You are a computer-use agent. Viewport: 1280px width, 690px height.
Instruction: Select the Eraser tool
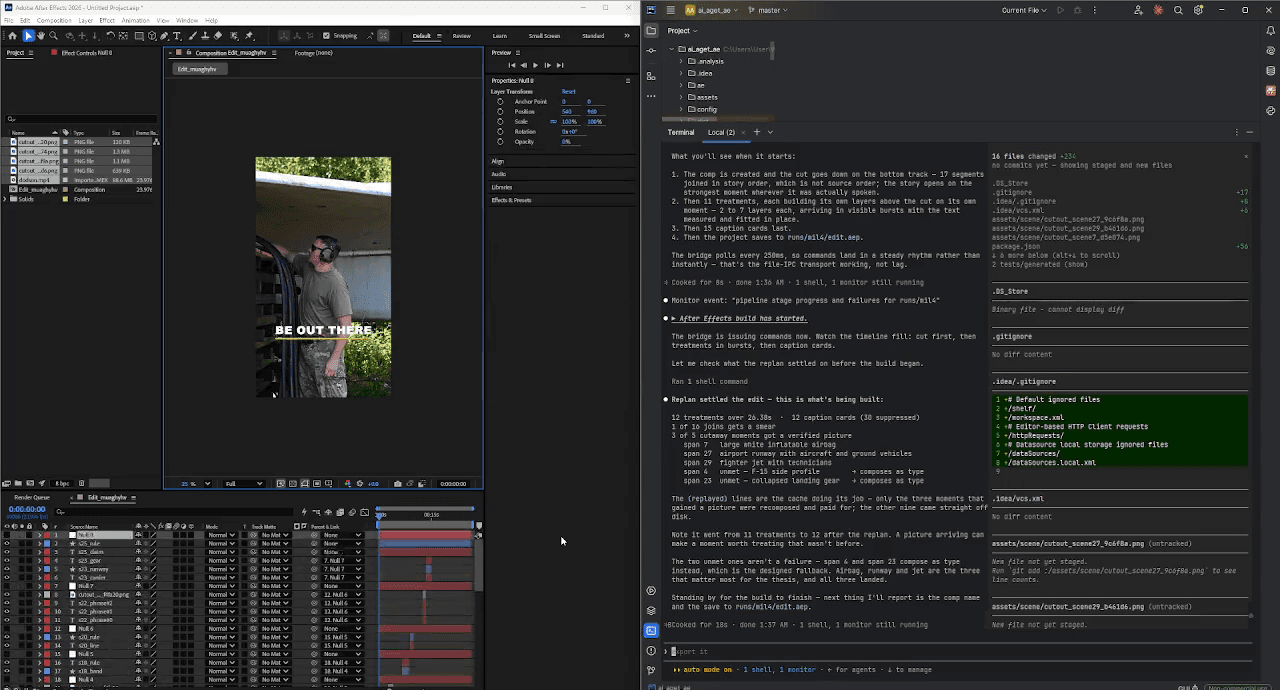click(218, 36)
